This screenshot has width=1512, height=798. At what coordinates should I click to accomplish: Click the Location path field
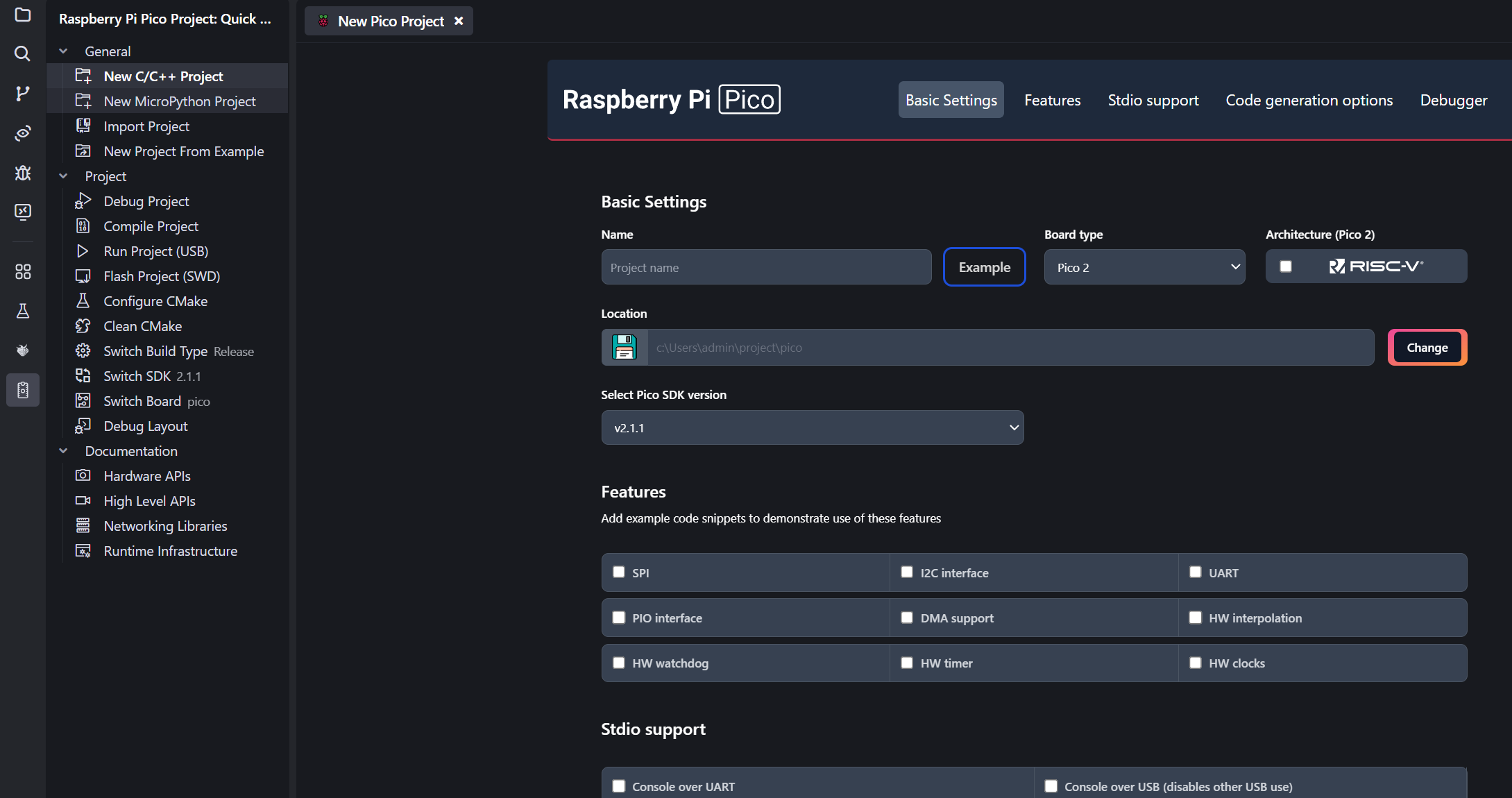click(1010, 347)
